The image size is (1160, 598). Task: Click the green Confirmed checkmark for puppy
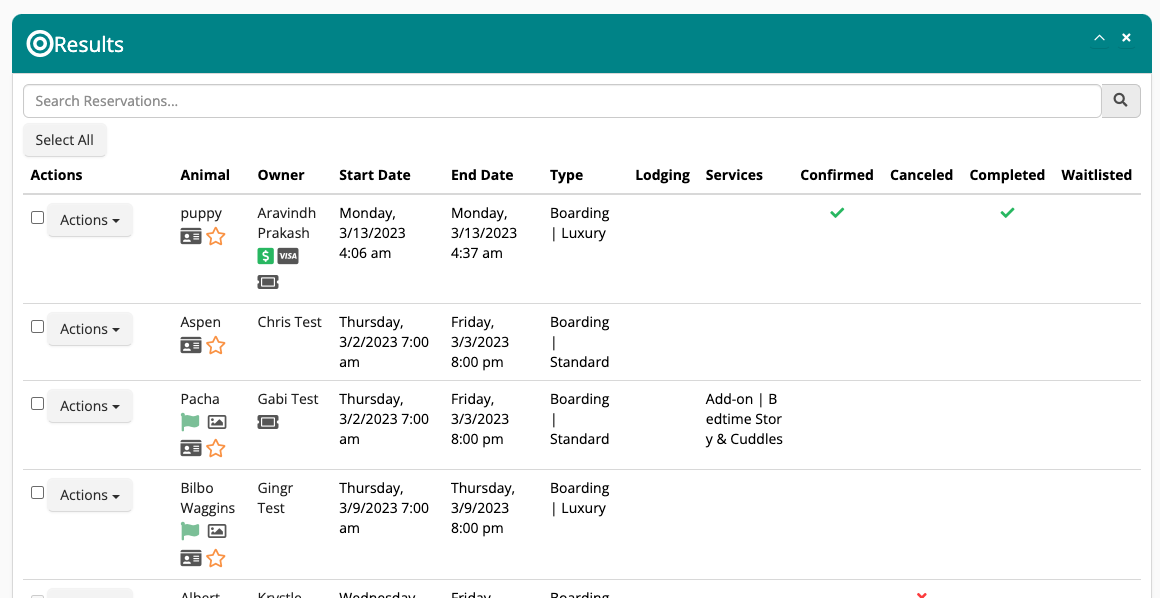(x=837, y=213)
